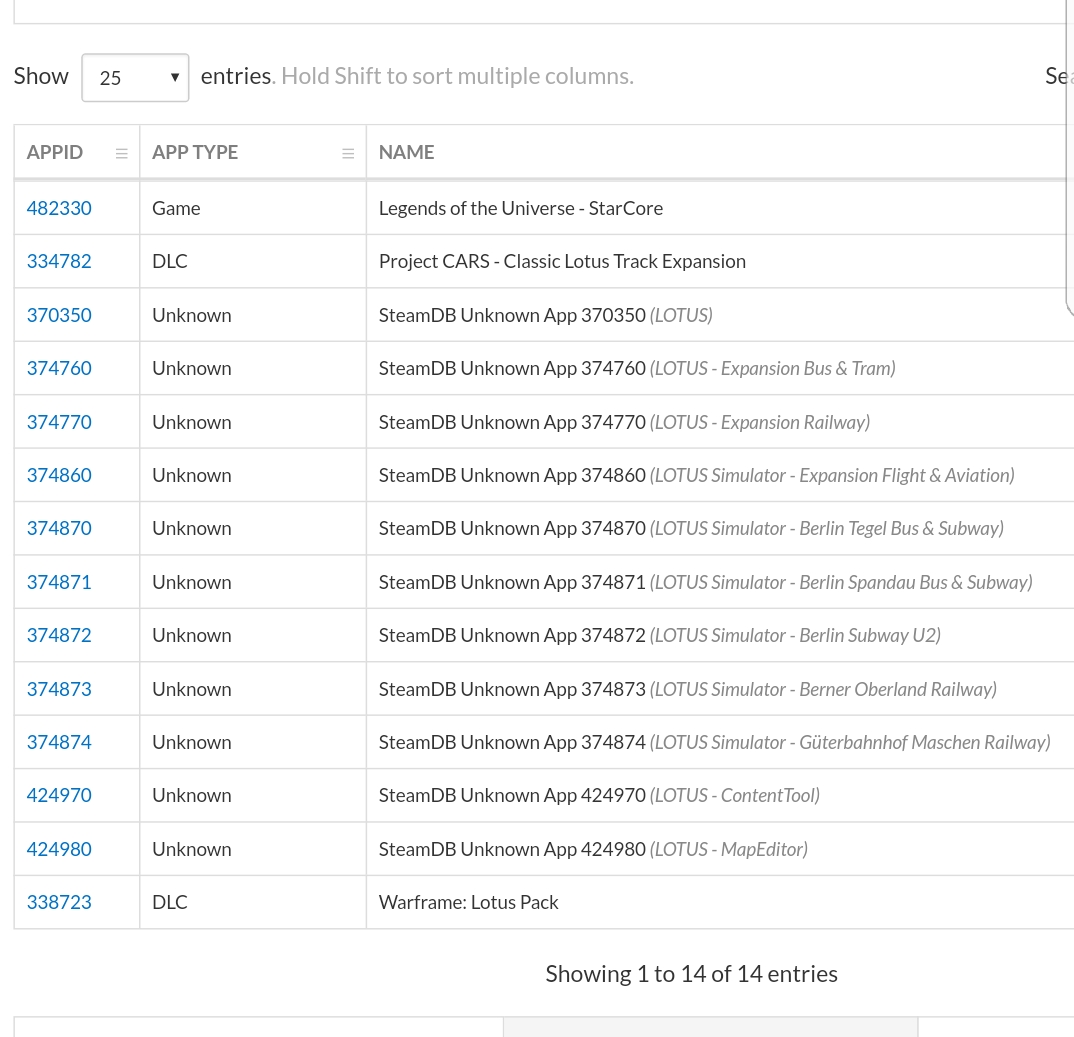This screenshot has width=1074, height=1037.
Task: Select the 374870 app ID link
Action: coord(59,528)
